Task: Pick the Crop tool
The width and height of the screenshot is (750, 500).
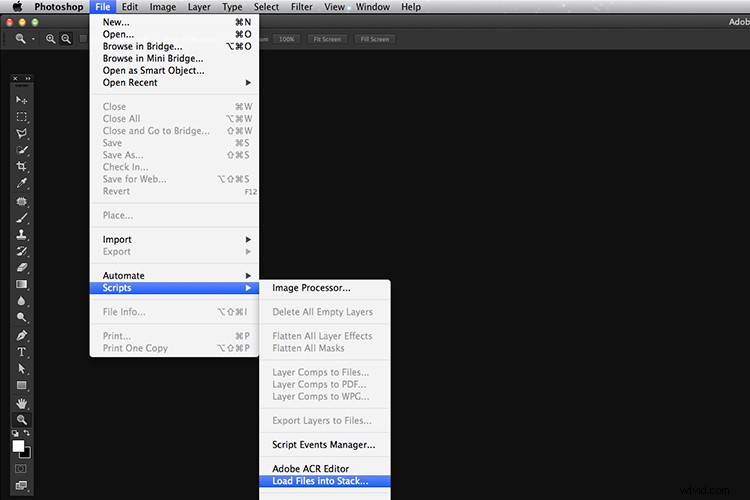Action: coord(21,166)
